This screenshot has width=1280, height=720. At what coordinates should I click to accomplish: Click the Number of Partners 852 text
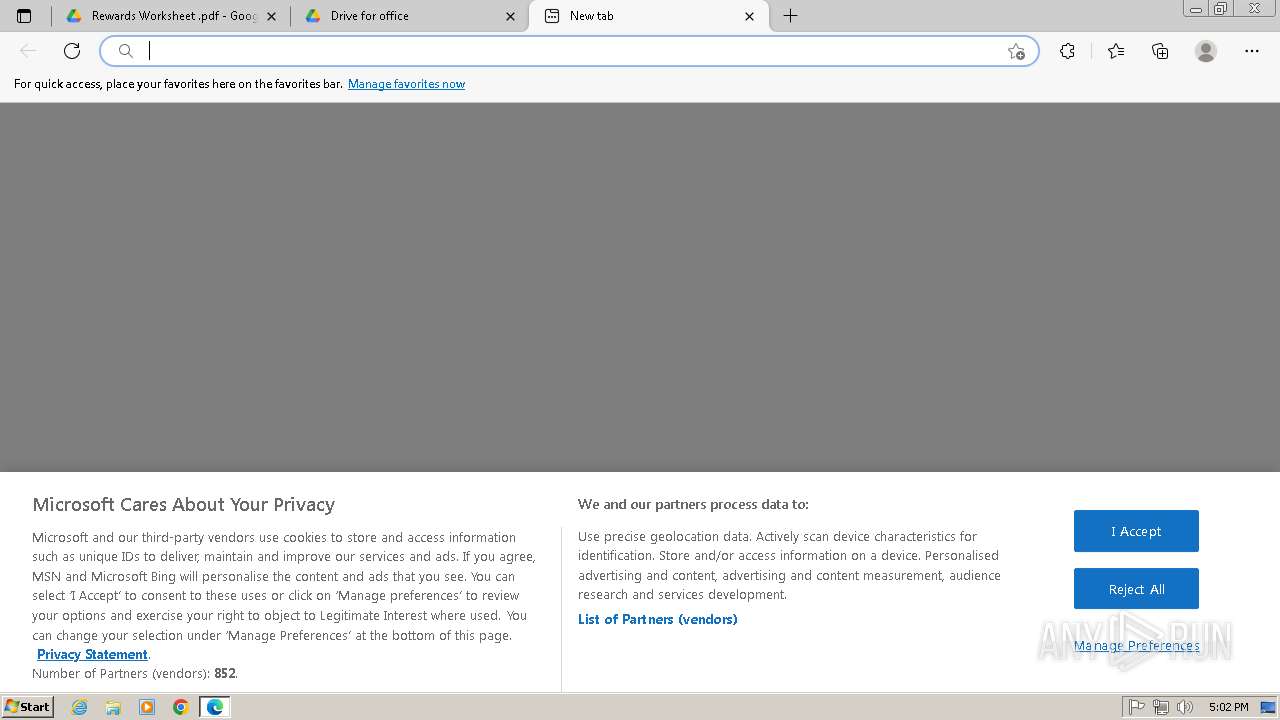pyautogui.click(x=135, y=673)
